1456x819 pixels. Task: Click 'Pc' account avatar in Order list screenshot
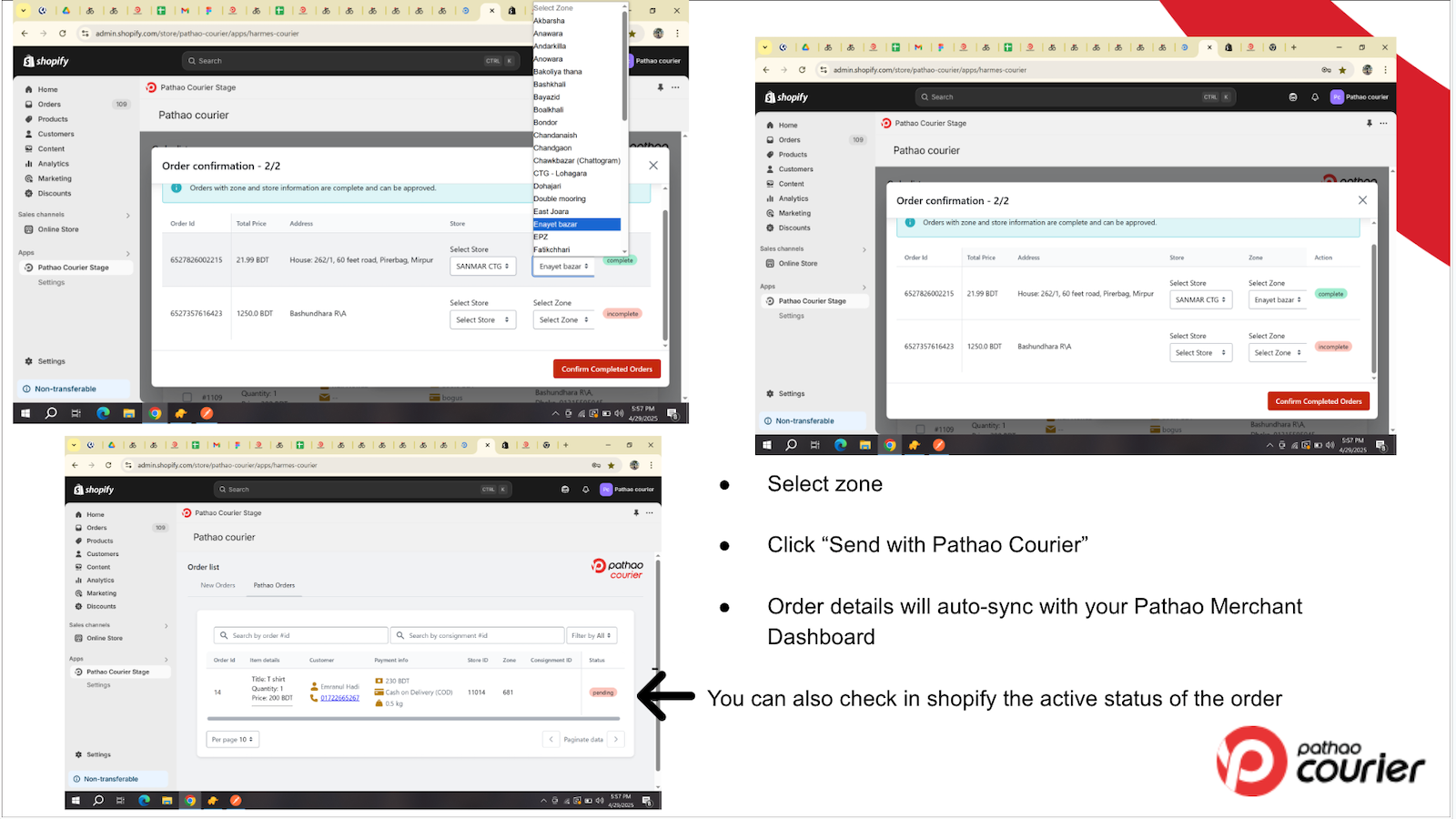point(606,490)
